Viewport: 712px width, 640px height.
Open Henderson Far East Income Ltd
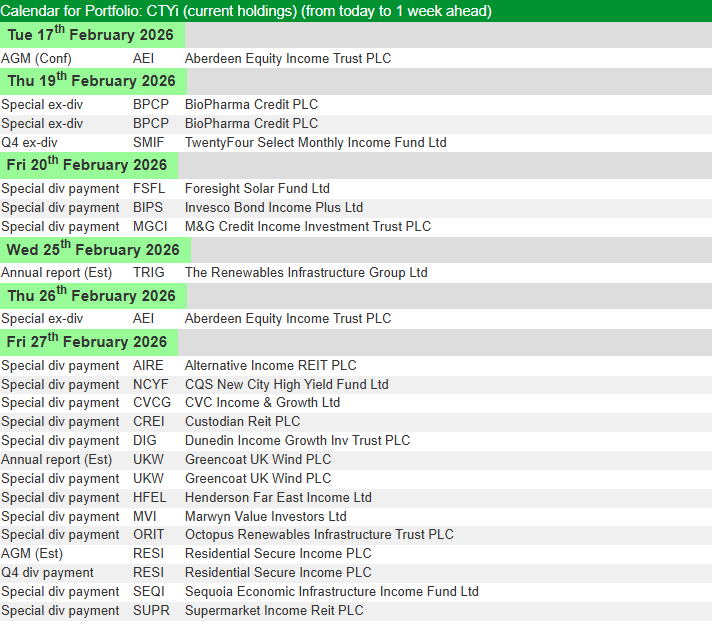(278, 498)
